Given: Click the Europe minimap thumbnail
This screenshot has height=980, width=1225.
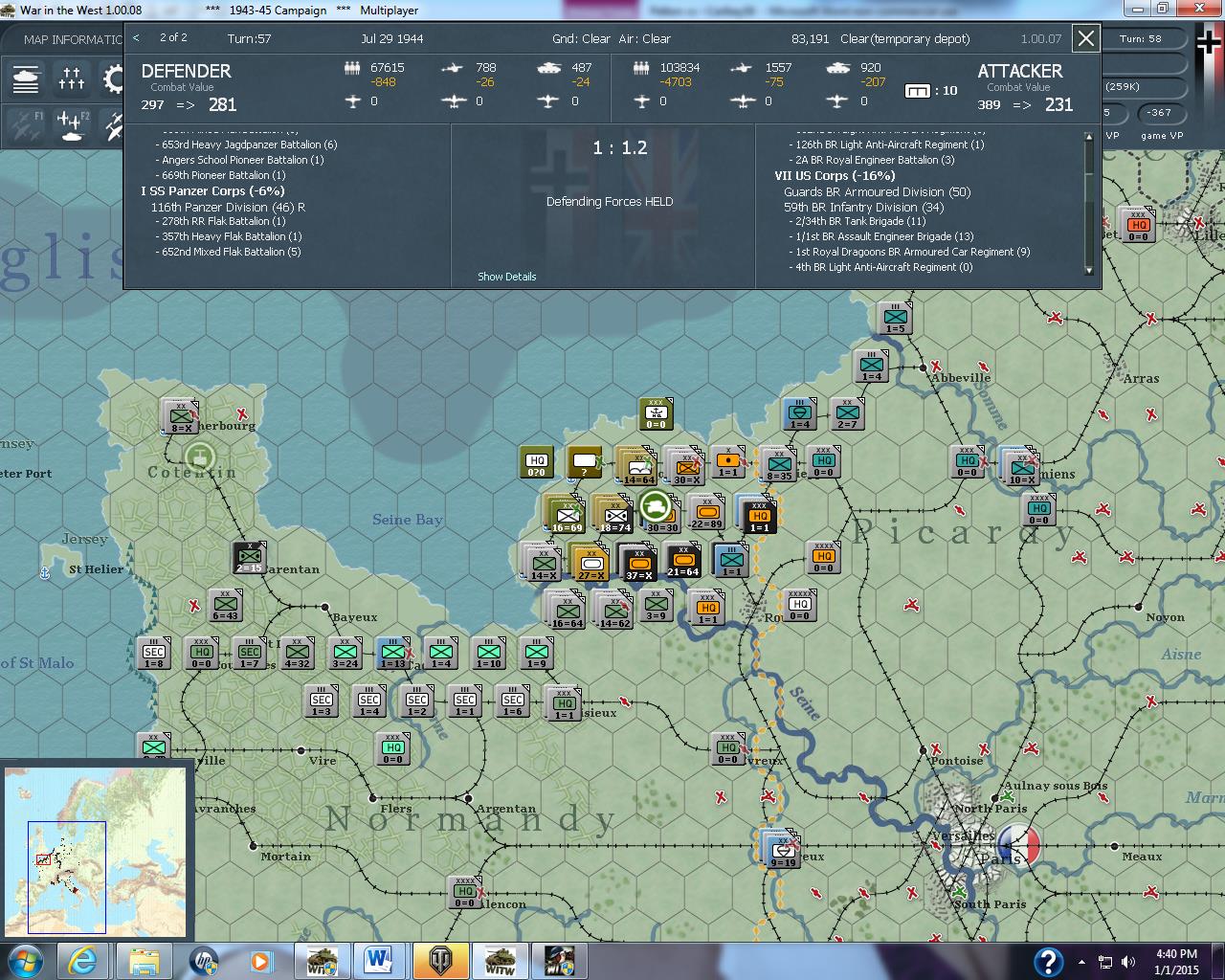Looking at the screenshot, I should (95, 850).
